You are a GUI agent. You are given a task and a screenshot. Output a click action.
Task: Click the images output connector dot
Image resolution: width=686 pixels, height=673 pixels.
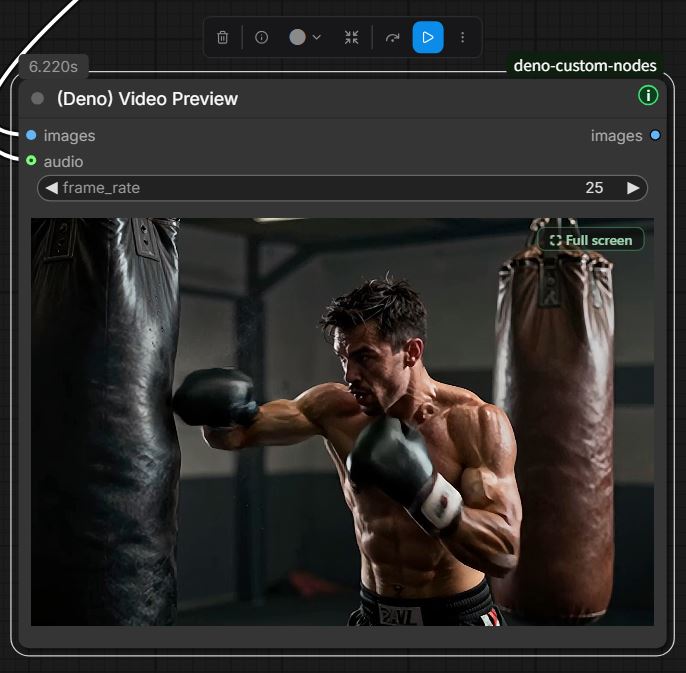click(x=655, y=135)
